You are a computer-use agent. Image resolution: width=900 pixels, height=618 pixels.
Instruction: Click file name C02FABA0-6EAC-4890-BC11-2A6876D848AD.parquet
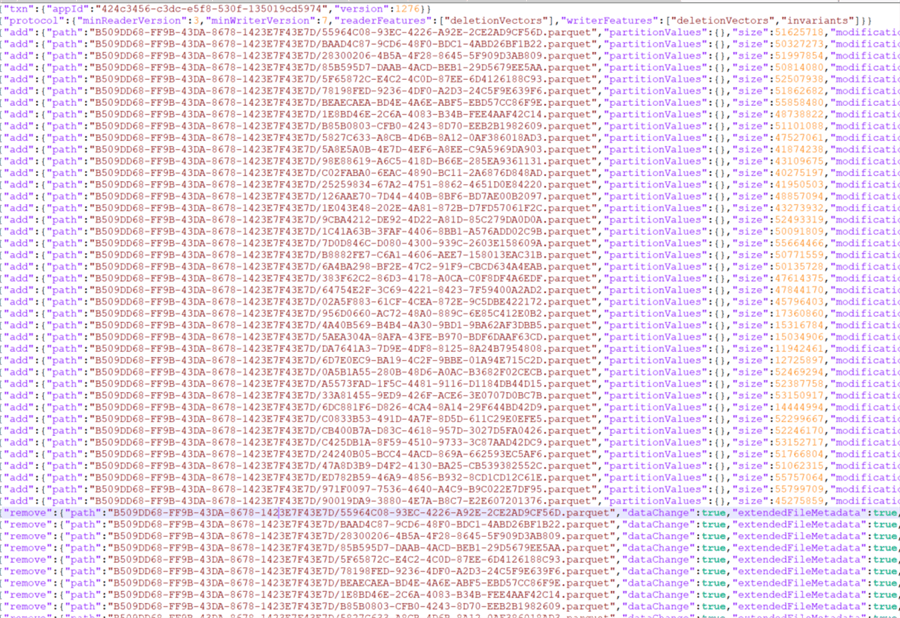(456, 173)
